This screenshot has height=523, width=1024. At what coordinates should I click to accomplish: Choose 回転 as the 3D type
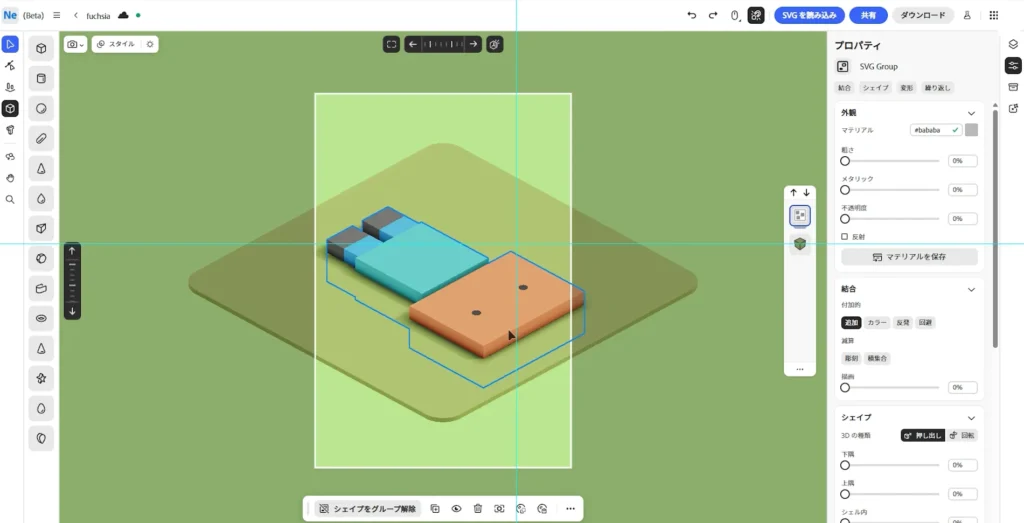coord(961,435)
